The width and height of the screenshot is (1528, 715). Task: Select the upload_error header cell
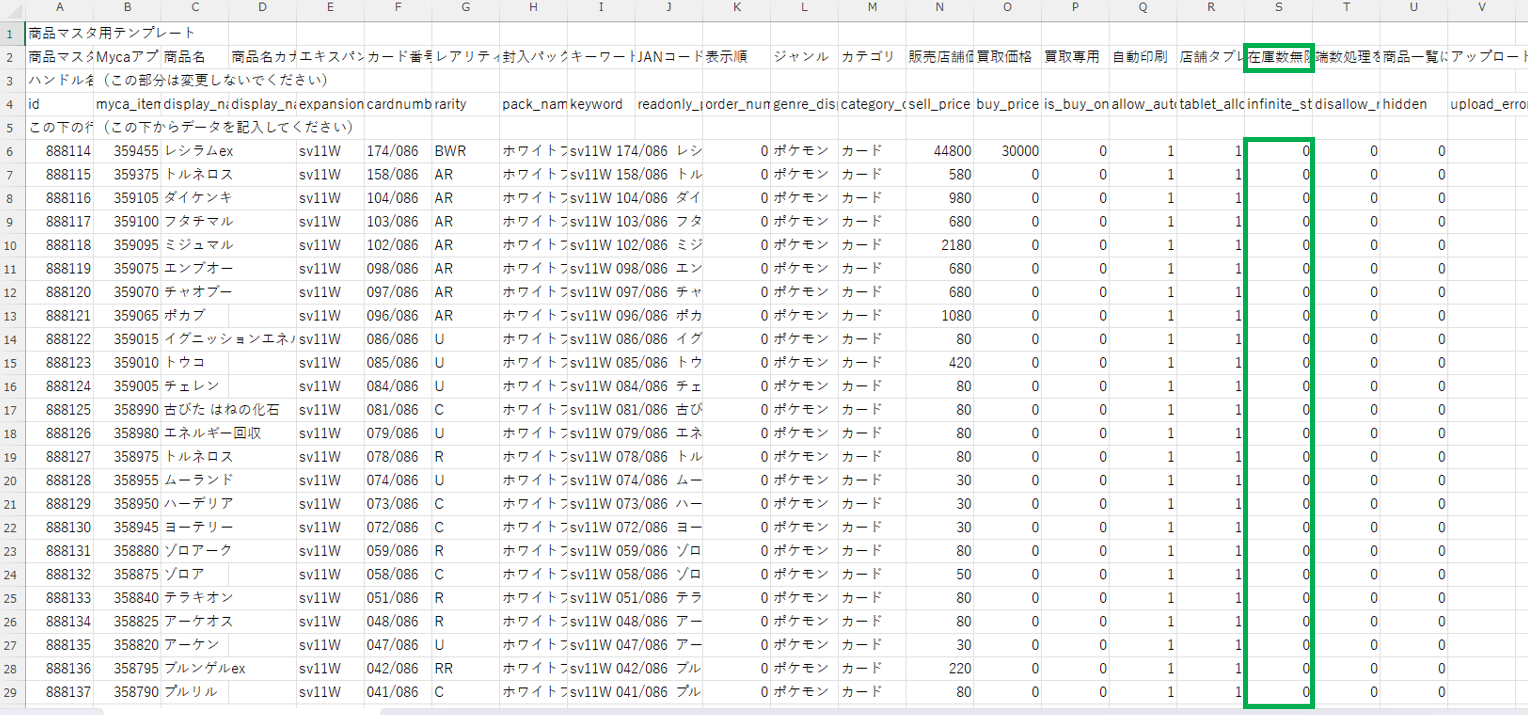(x=1486, y=104)
